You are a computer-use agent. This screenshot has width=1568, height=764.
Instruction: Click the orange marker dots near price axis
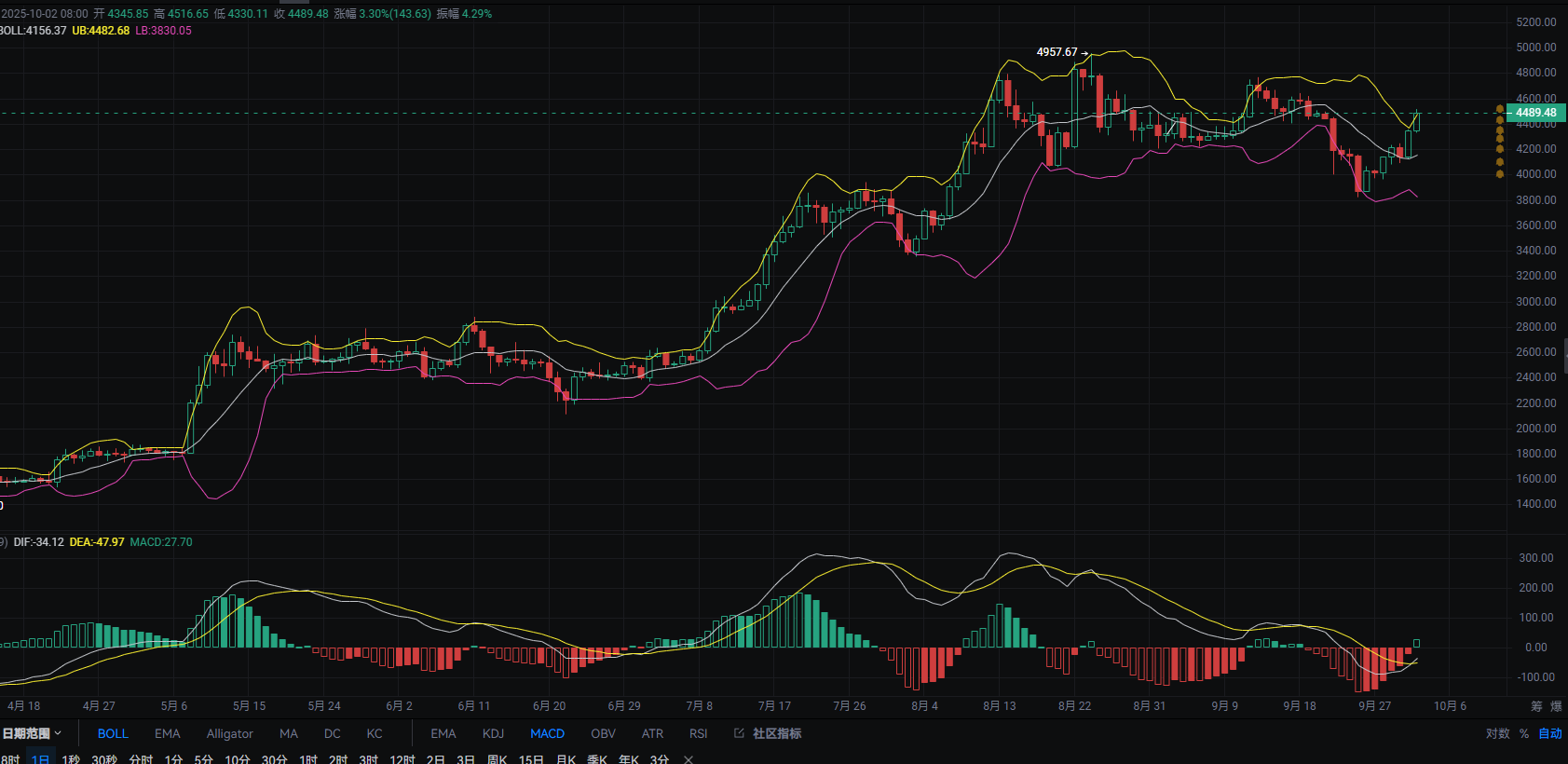point(1499,141)
